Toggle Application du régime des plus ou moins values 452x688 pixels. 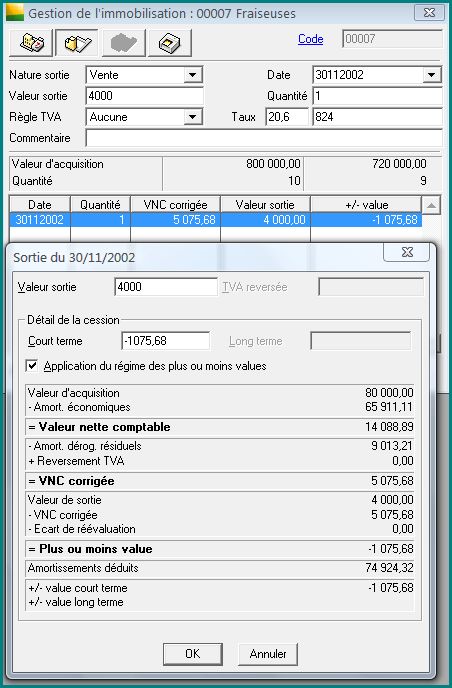click(x=32, y=366)
